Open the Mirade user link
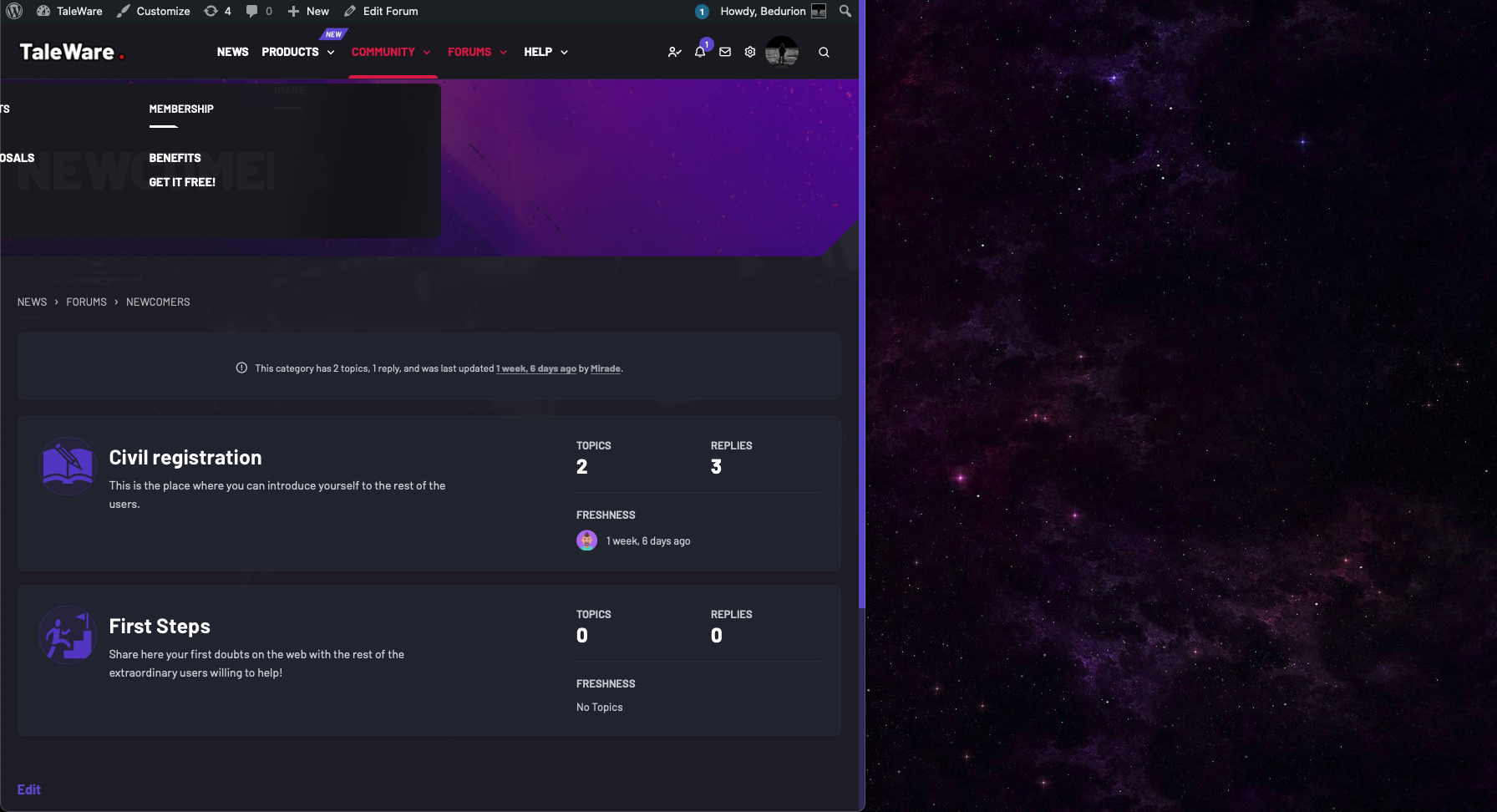 pyautogui.click(x=606, y=368)
